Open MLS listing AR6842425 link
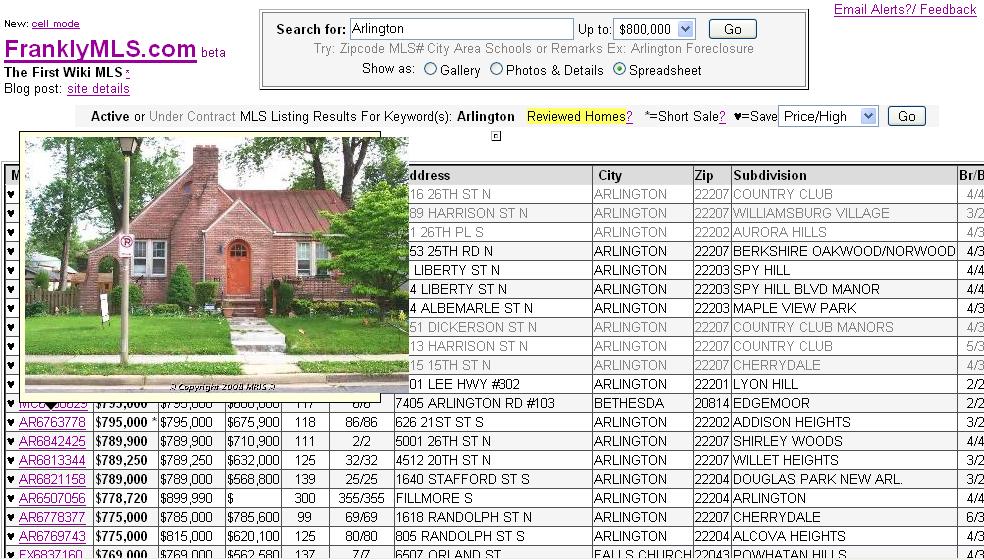The width and height of the screenshot is (984, 560). point(52,441)
